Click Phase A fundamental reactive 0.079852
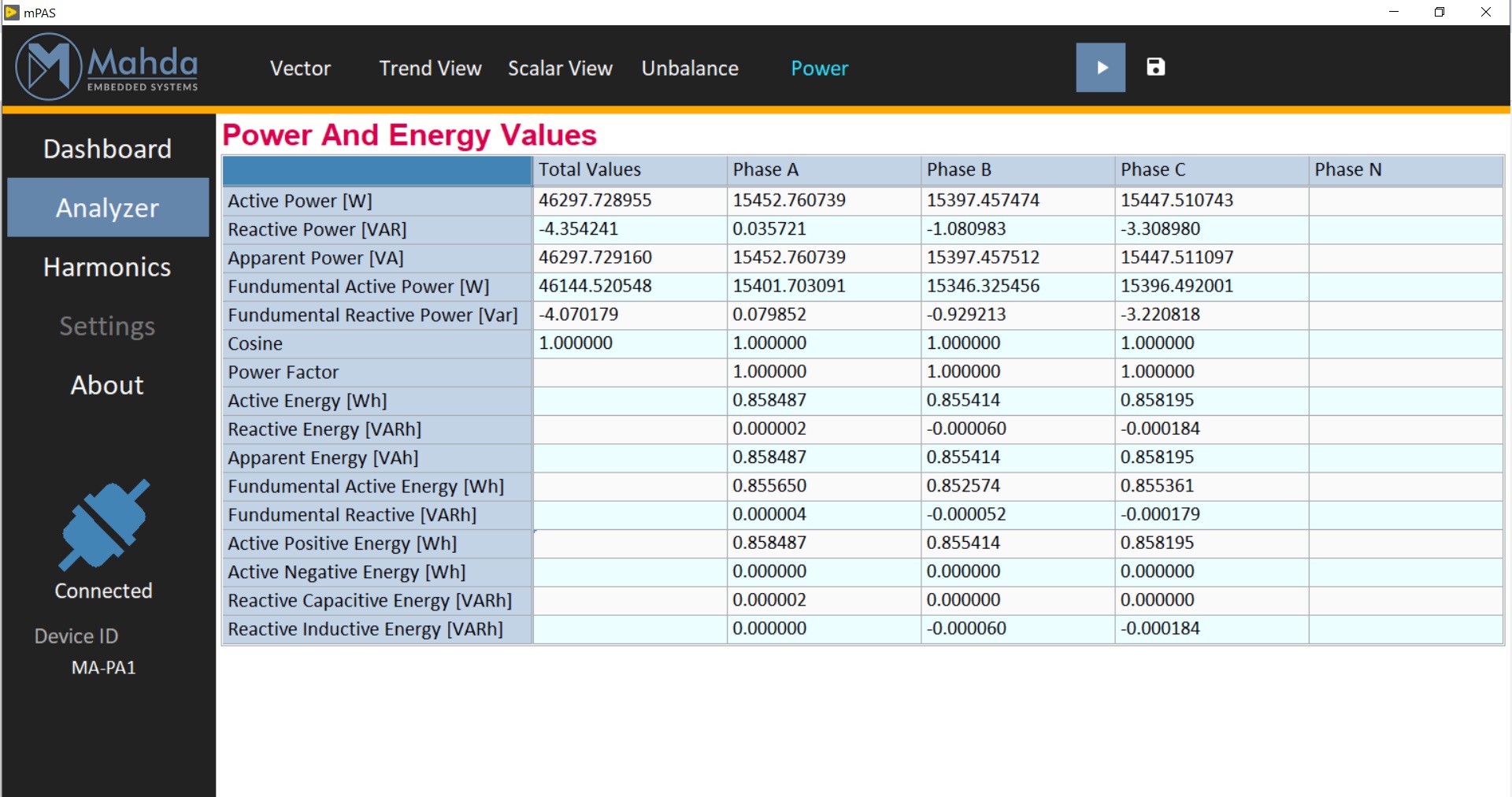Viewport: 1512px width, 797px height. coord(823,315)
